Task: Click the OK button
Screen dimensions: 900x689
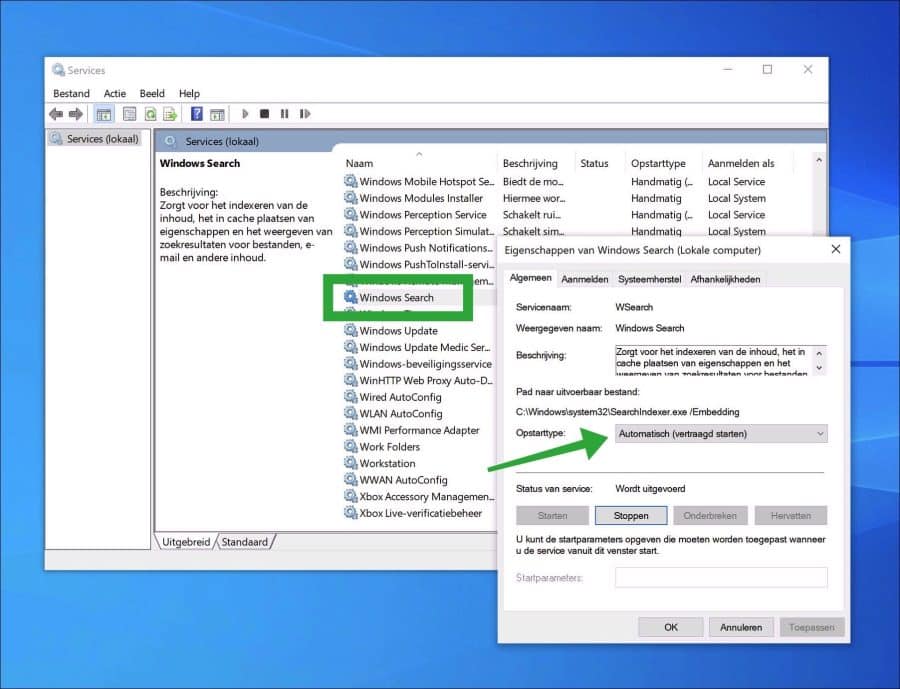Action: (x=670, y=627)
